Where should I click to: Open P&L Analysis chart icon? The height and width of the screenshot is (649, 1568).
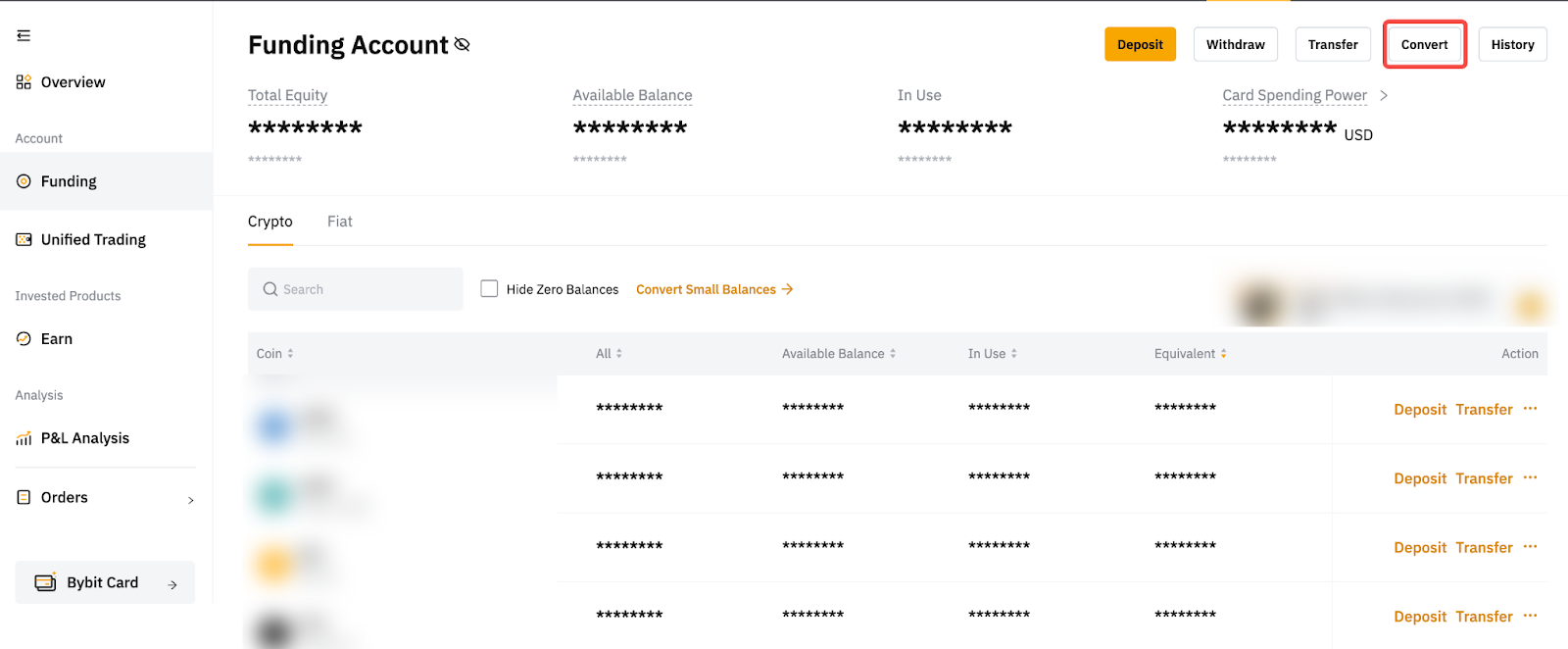tap(24, 438)
